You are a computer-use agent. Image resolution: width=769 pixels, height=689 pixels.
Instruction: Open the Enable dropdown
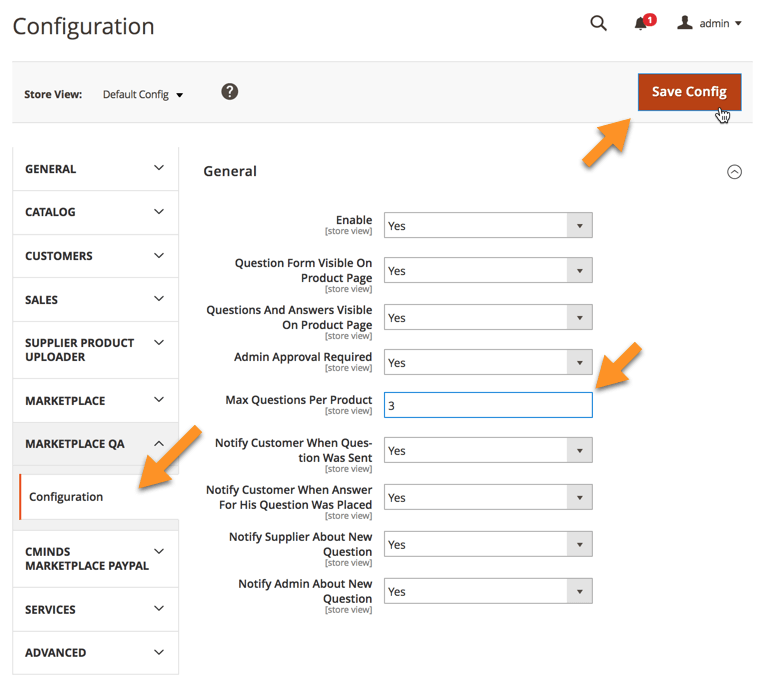click(x=488, y=226)
